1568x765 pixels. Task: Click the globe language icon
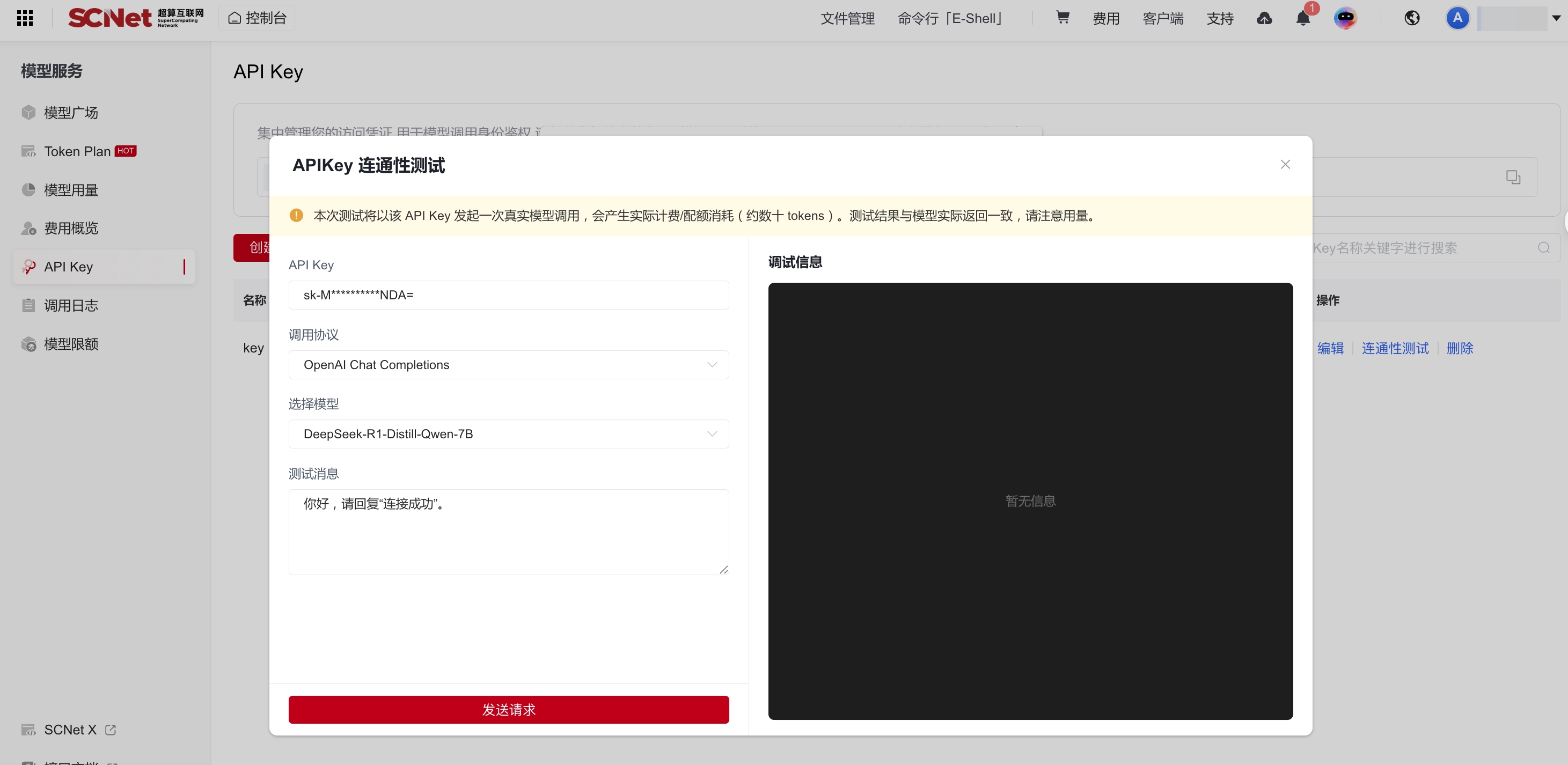point(1412,18)
